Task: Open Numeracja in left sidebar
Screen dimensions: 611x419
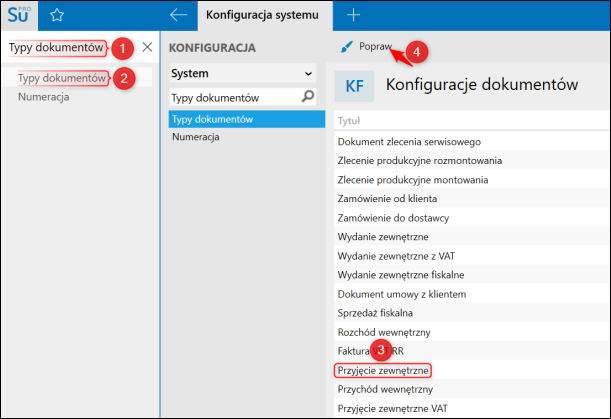Action: pos(43,97)
